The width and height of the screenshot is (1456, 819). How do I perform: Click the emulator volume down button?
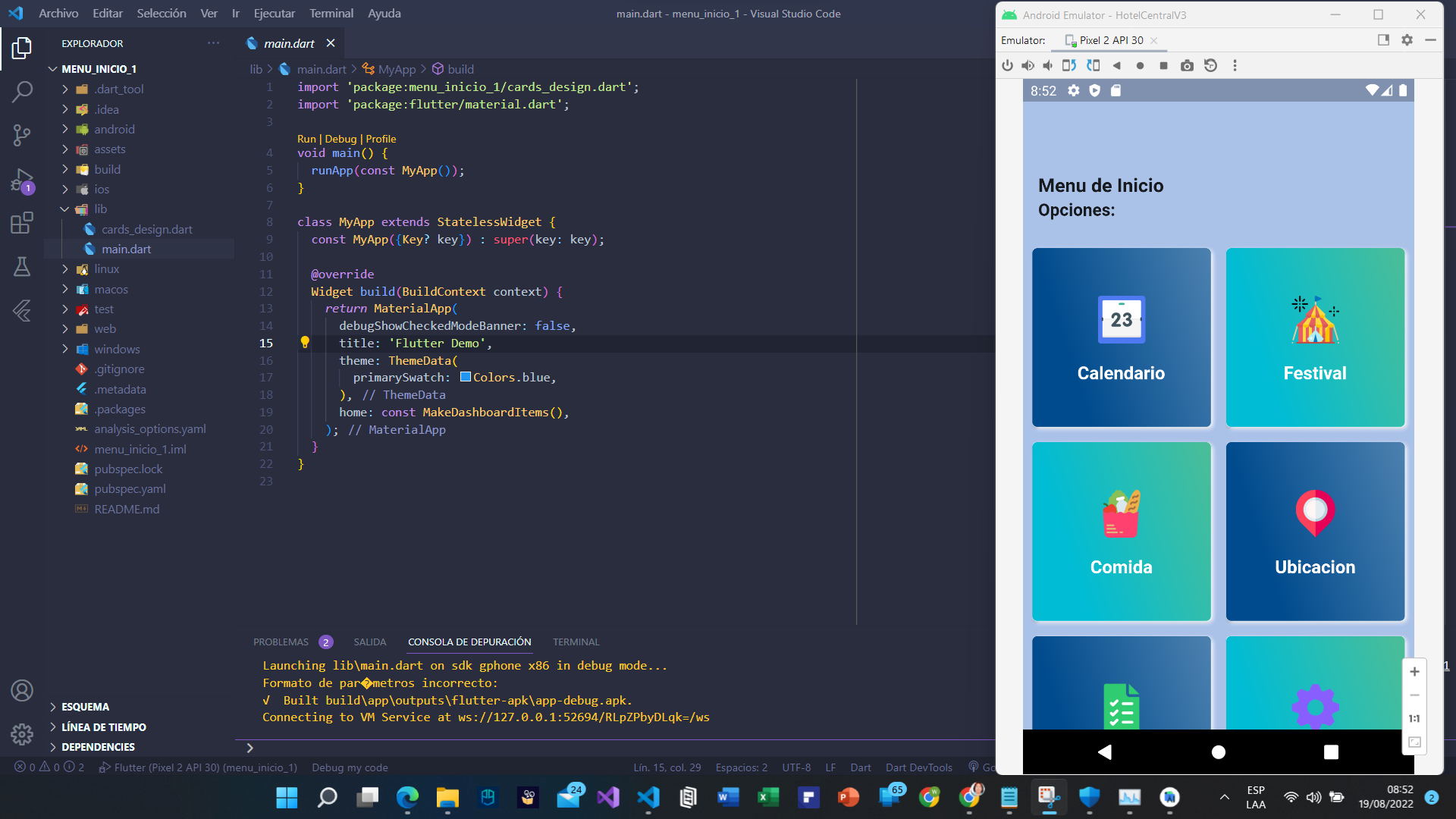[x=1048, y=65]
